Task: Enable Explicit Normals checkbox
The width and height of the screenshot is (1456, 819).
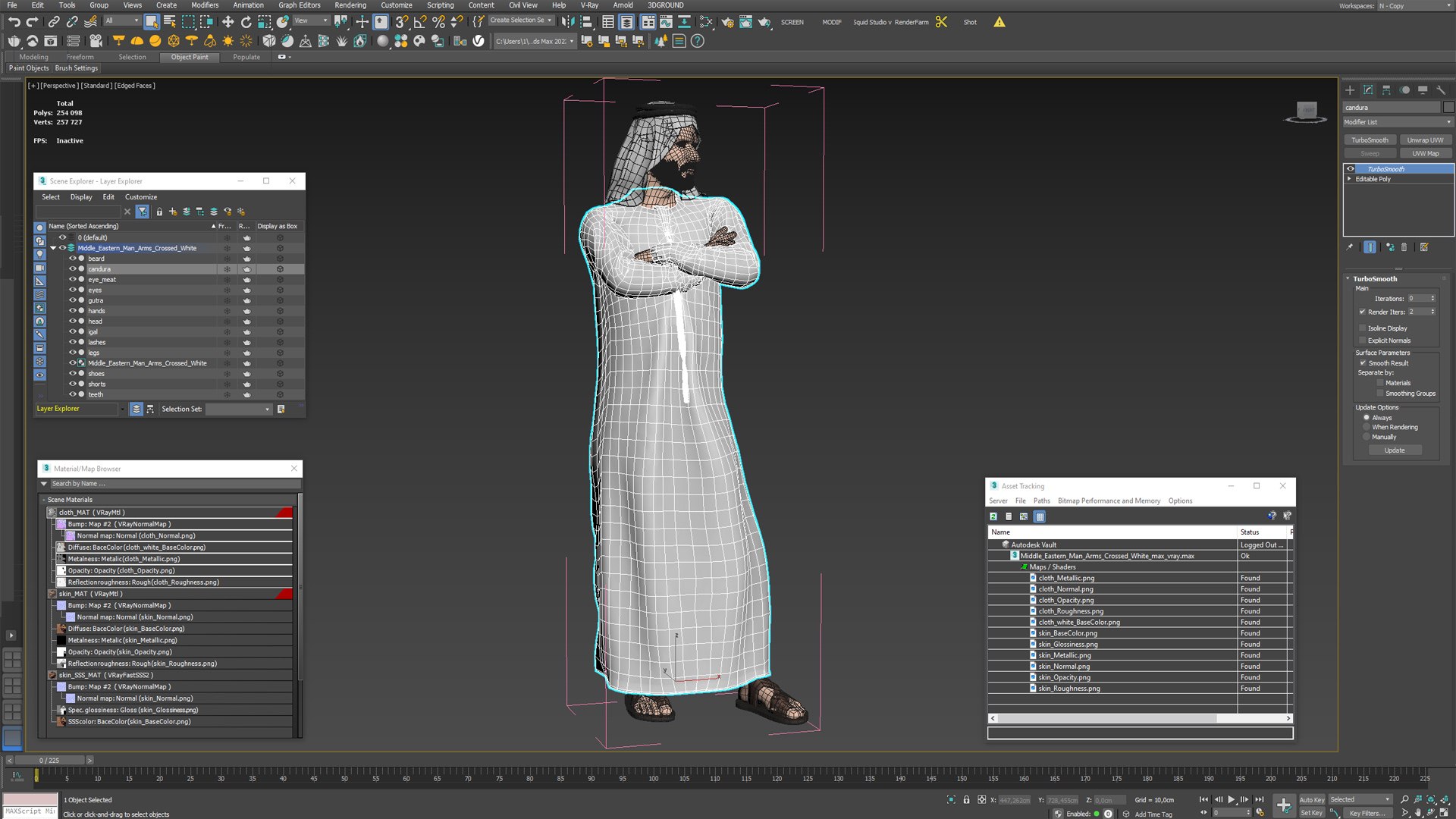Action: click(1363, 340)
